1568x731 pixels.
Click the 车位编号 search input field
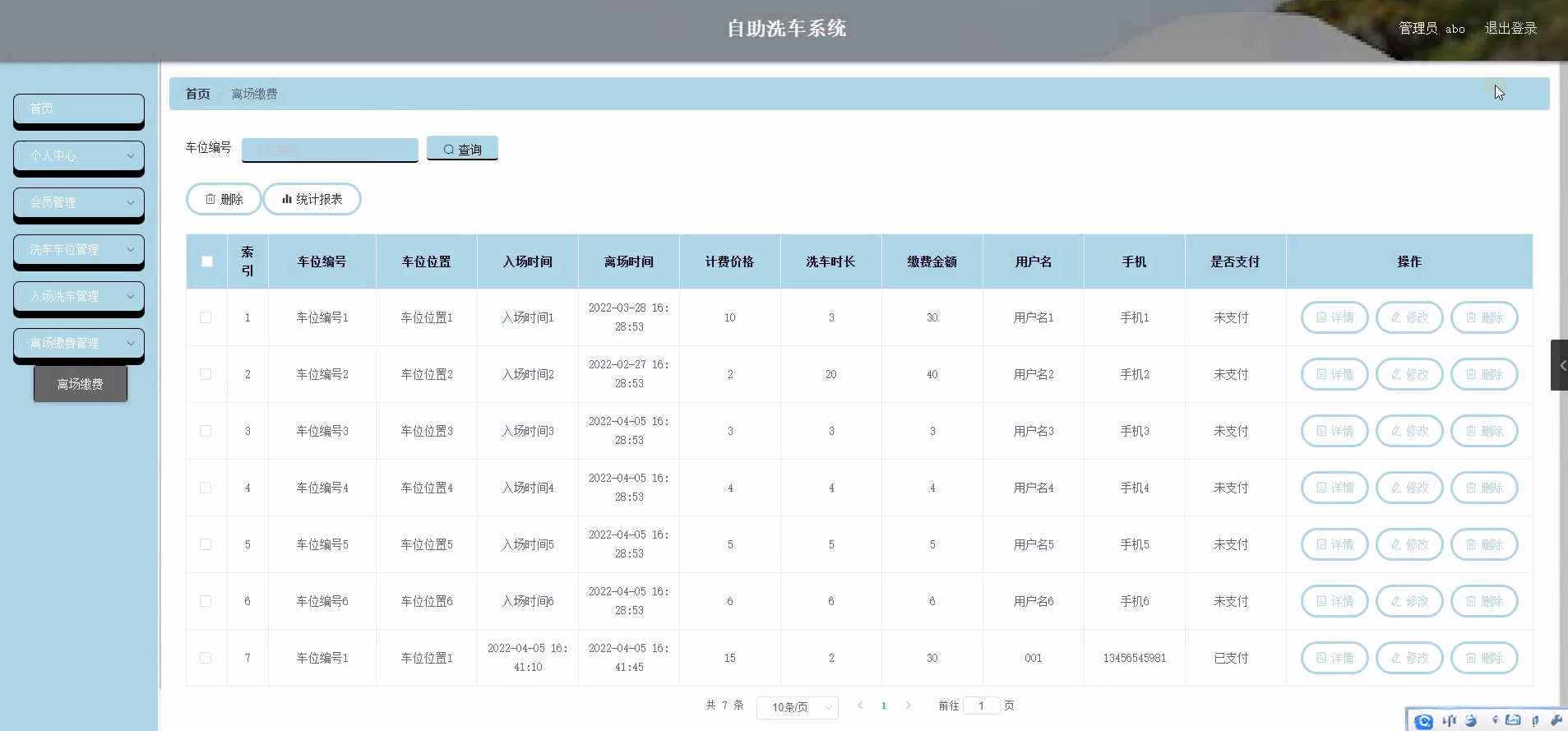coord(330,150)
